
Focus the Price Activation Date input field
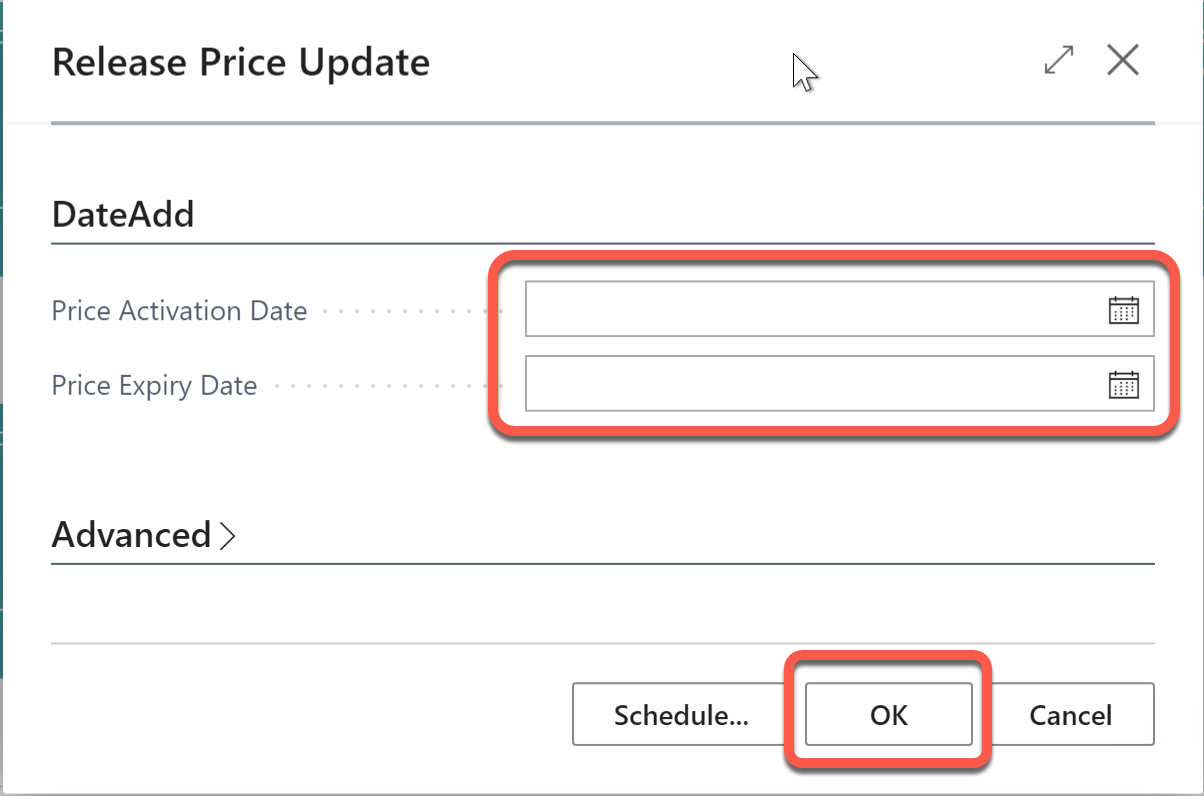tap(800, 310)
